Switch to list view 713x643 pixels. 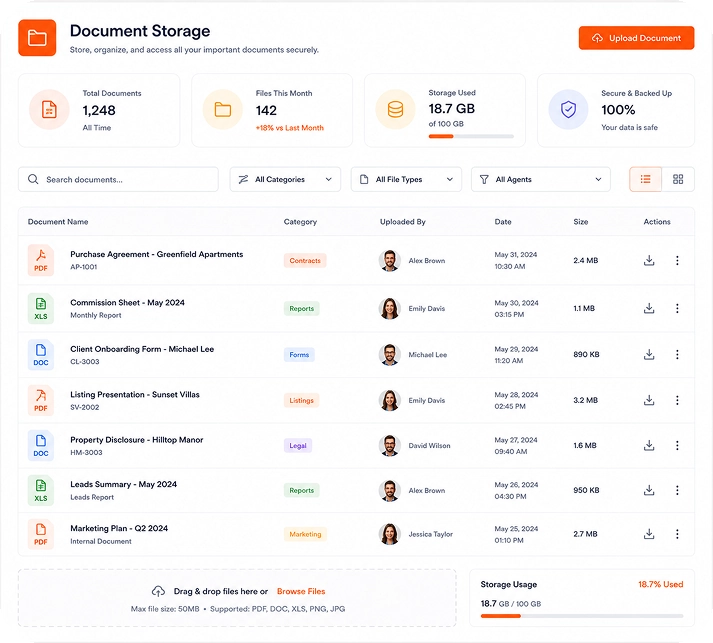point(645,179)
